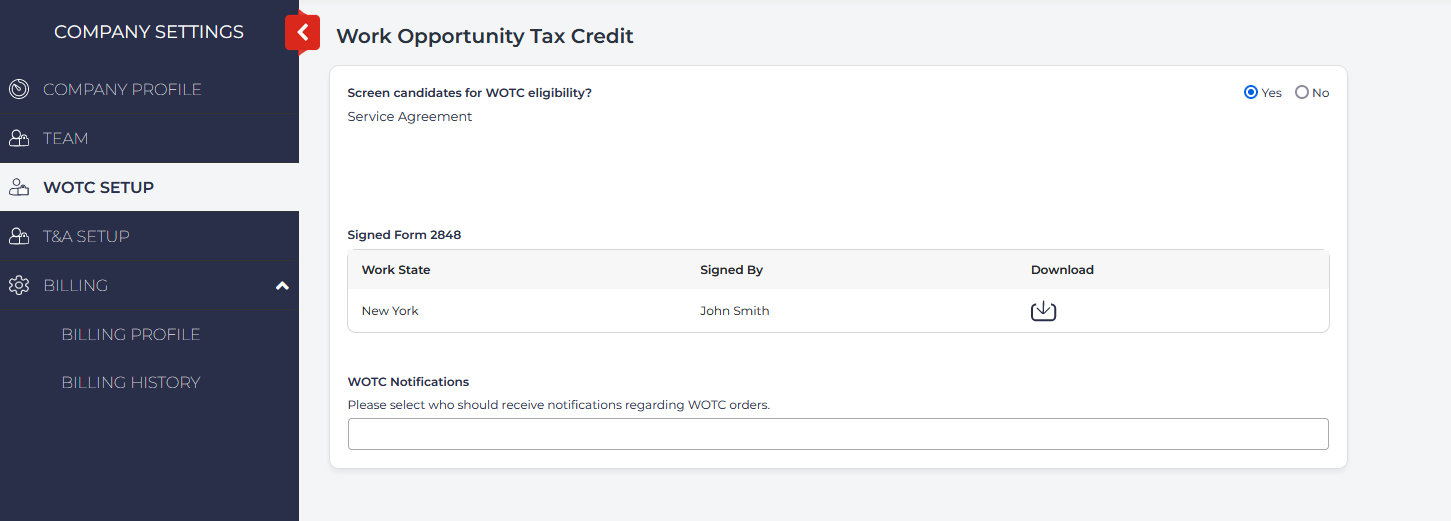Click the Company Profile sidebar icon
The image size is (1451, 521).
[x=18, y=89]
